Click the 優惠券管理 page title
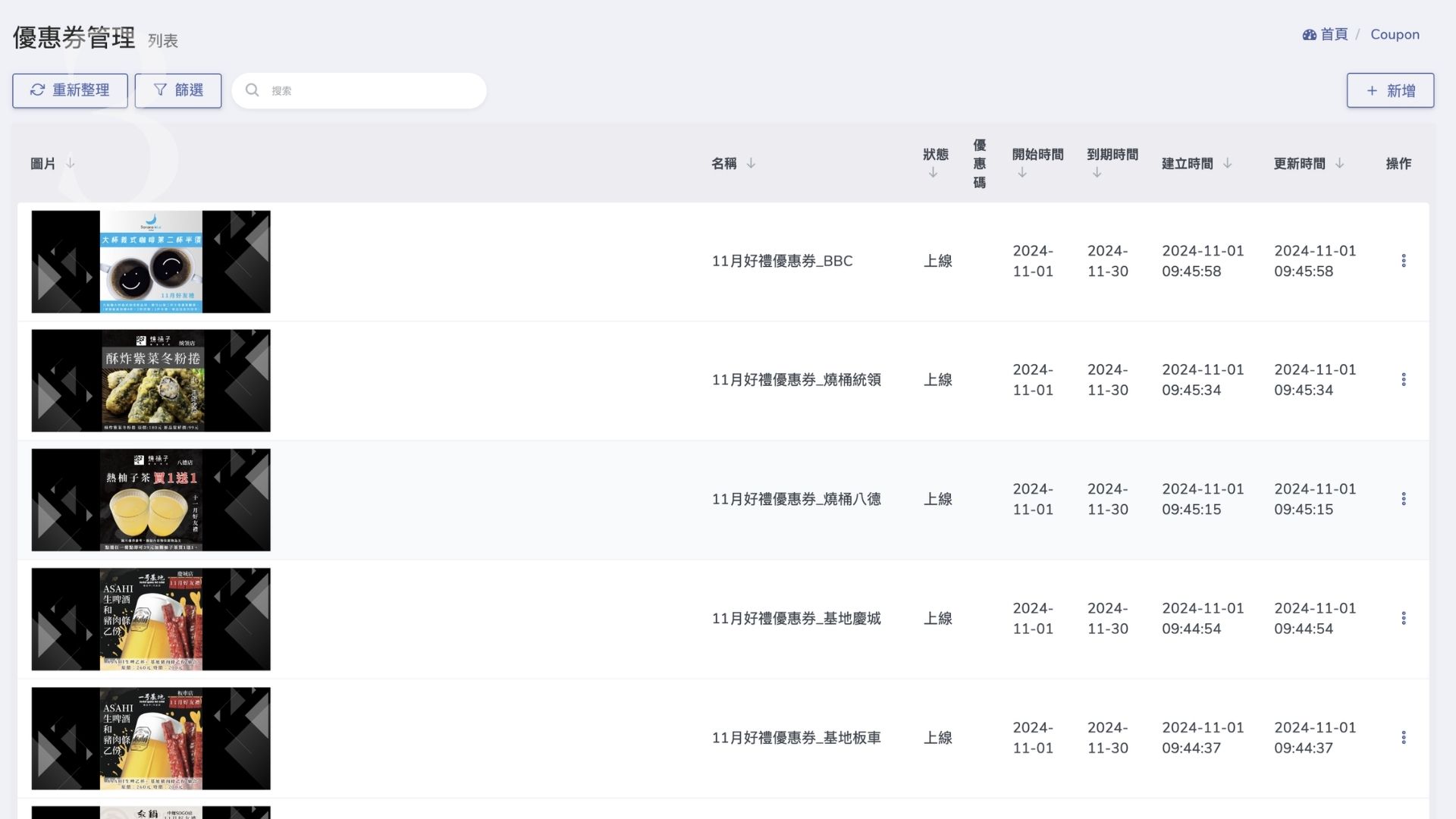Screen dimensions: 1456x819 point(74,37)
